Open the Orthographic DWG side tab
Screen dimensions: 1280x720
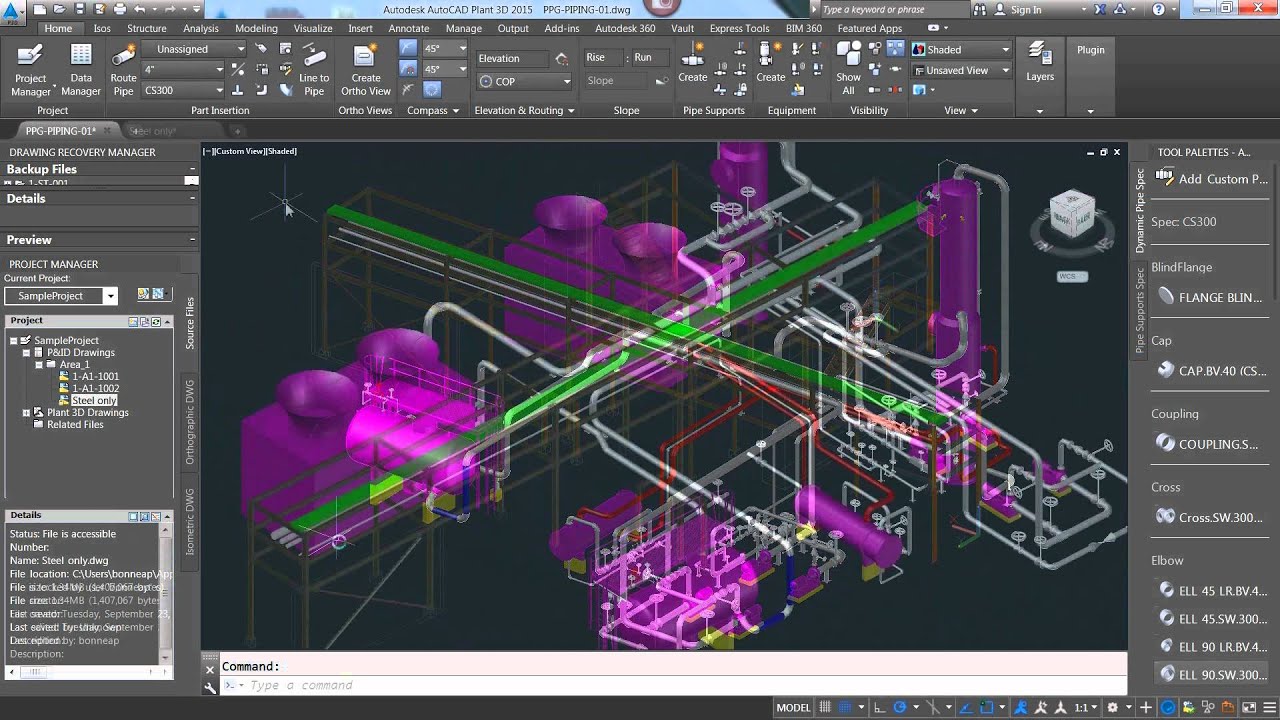pyautogui.click(x=190, y=421)
